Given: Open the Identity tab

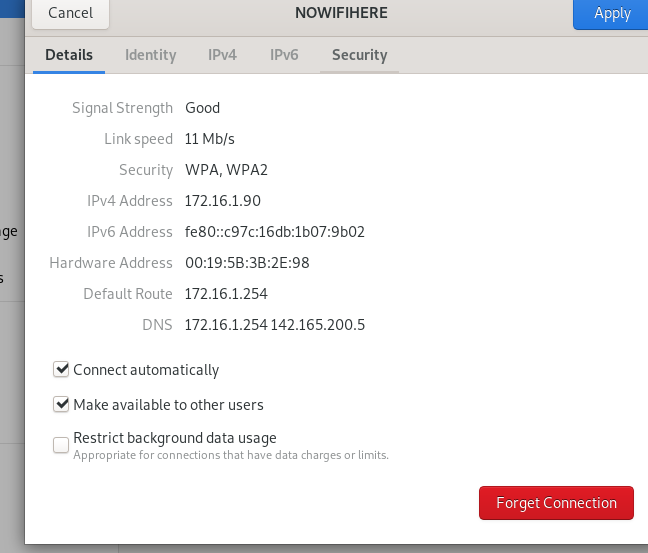Looking at the screenshot, I should 150,55.
